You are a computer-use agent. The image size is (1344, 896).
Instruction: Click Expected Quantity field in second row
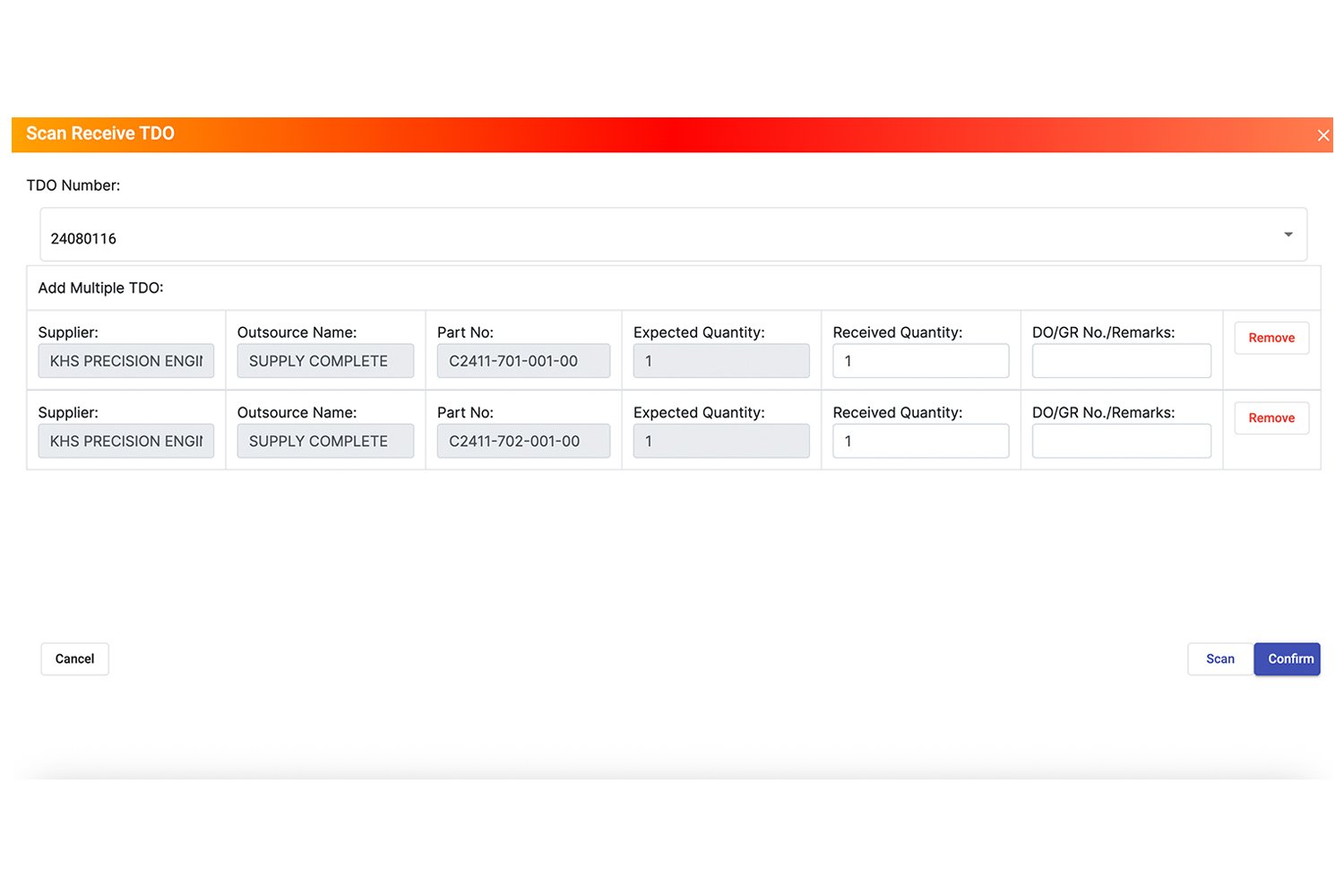coord(720,441)
